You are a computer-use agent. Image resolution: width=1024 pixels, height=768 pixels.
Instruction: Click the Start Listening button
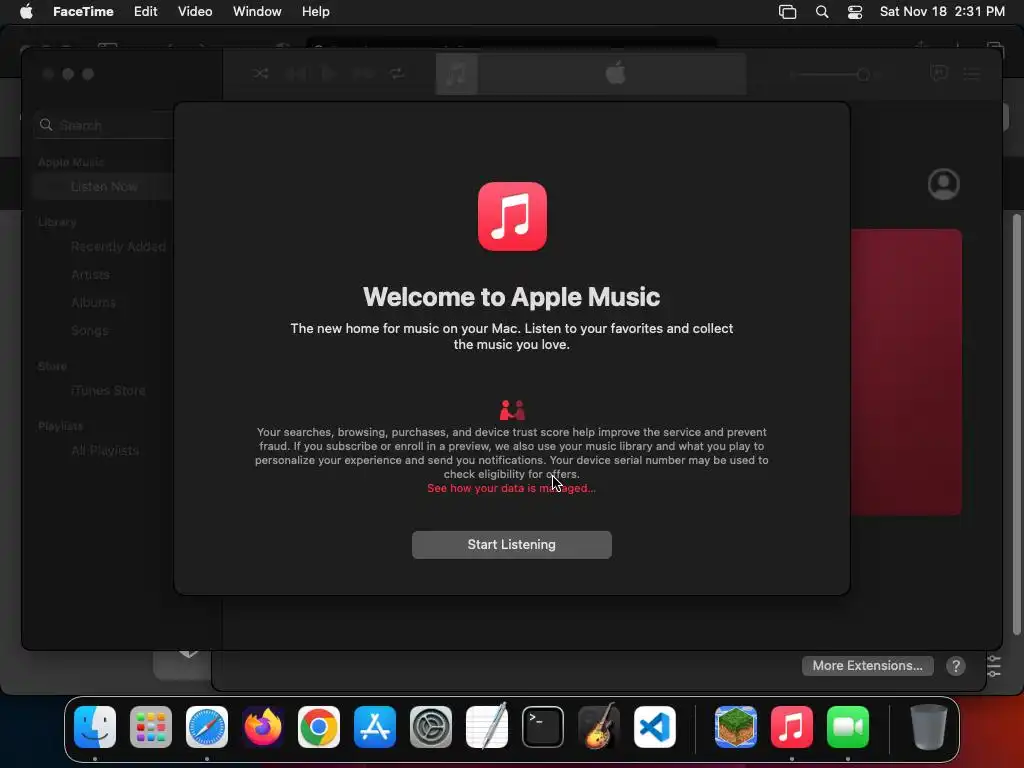tap(511, 545)
